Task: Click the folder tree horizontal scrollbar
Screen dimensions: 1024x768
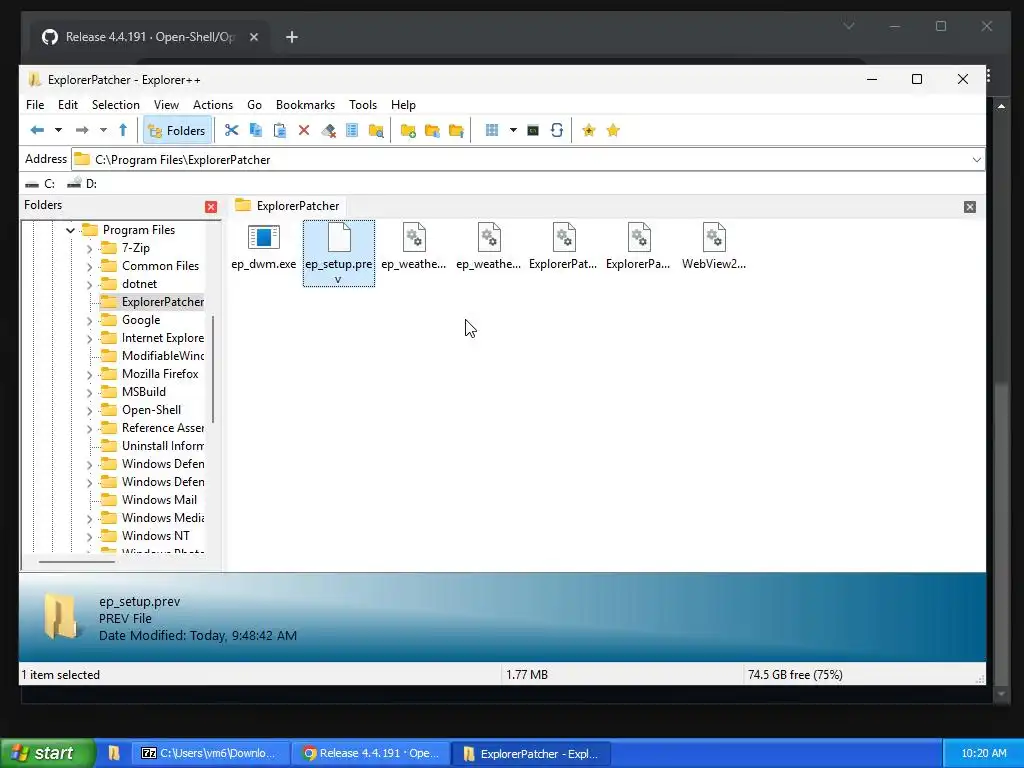Action: [x=77, y=561]
